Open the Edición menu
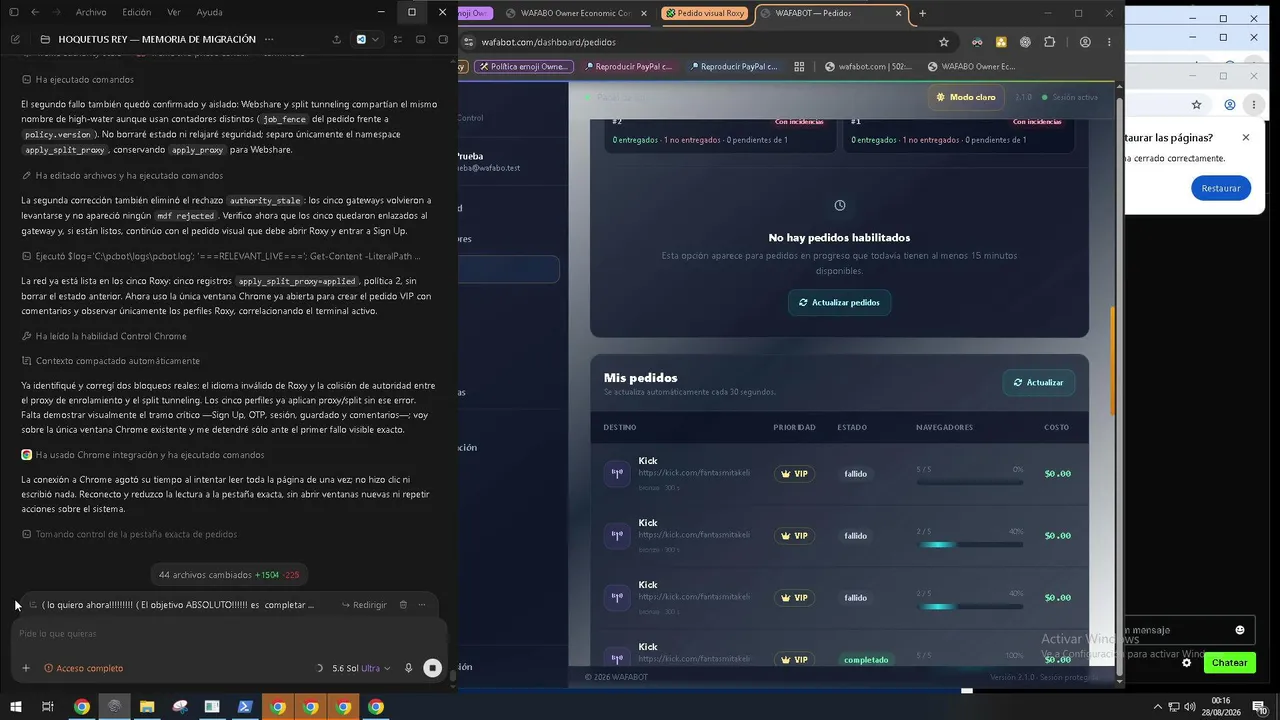Viewport: 1280px width, 720px height. coord(136,12)
